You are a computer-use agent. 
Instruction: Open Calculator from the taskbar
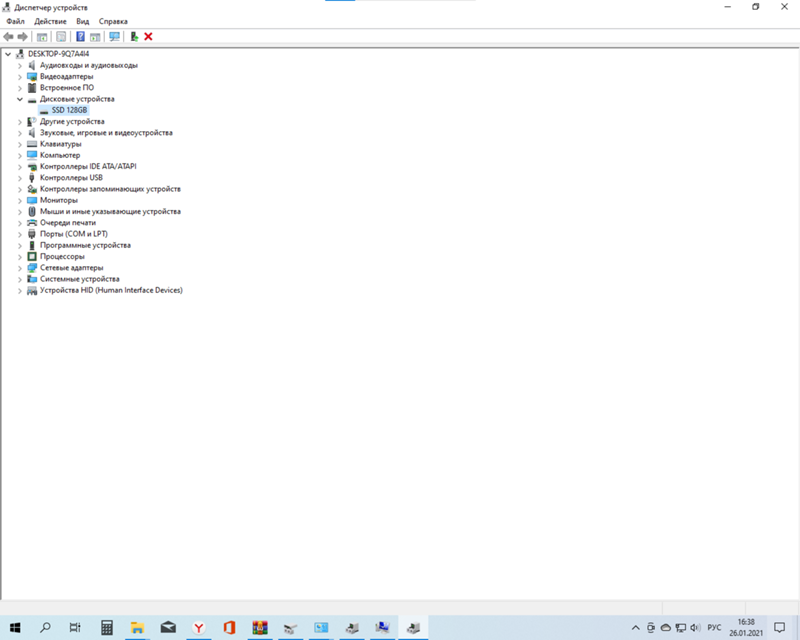(x=107, y=627)
